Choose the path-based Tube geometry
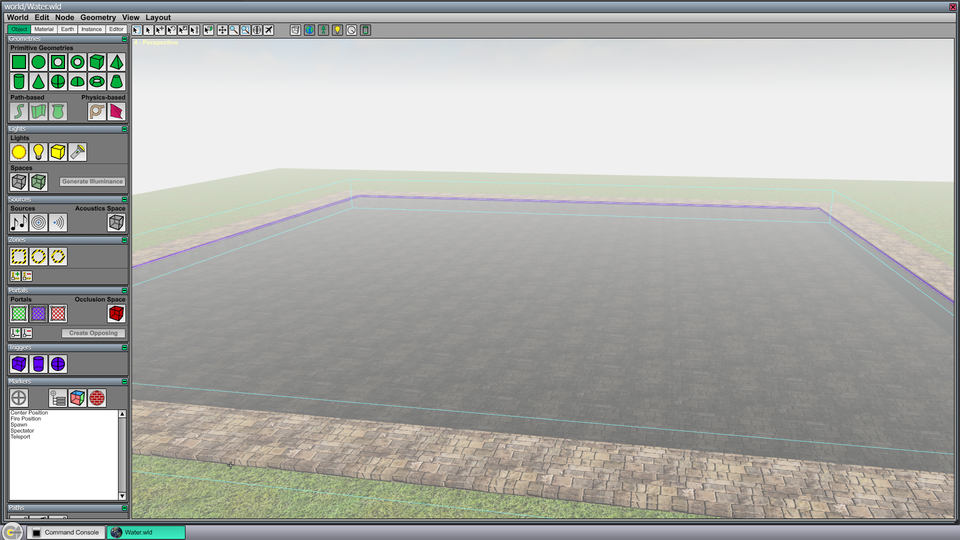 click(x=19, y=111)
